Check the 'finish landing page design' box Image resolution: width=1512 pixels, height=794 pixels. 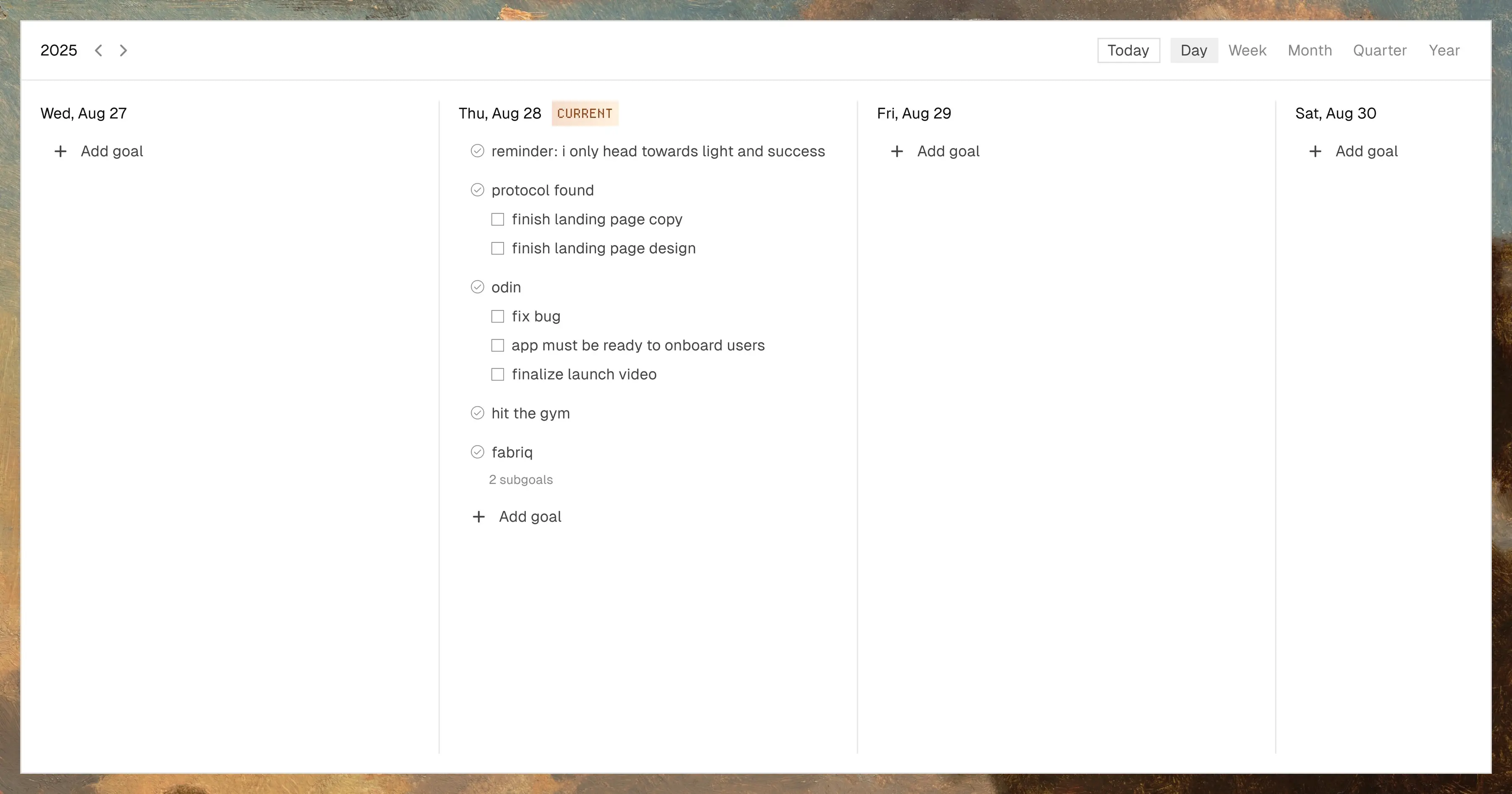click(x=497, y=248)
